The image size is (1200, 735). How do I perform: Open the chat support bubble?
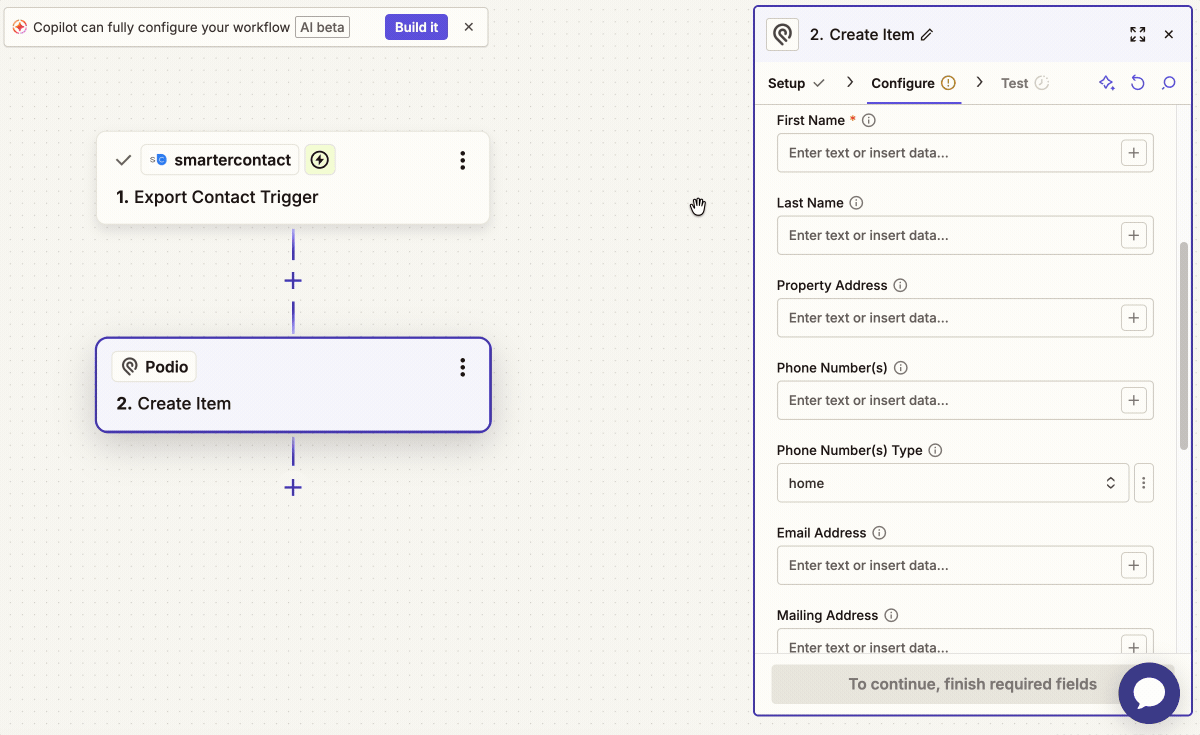tap(1149, 693)
